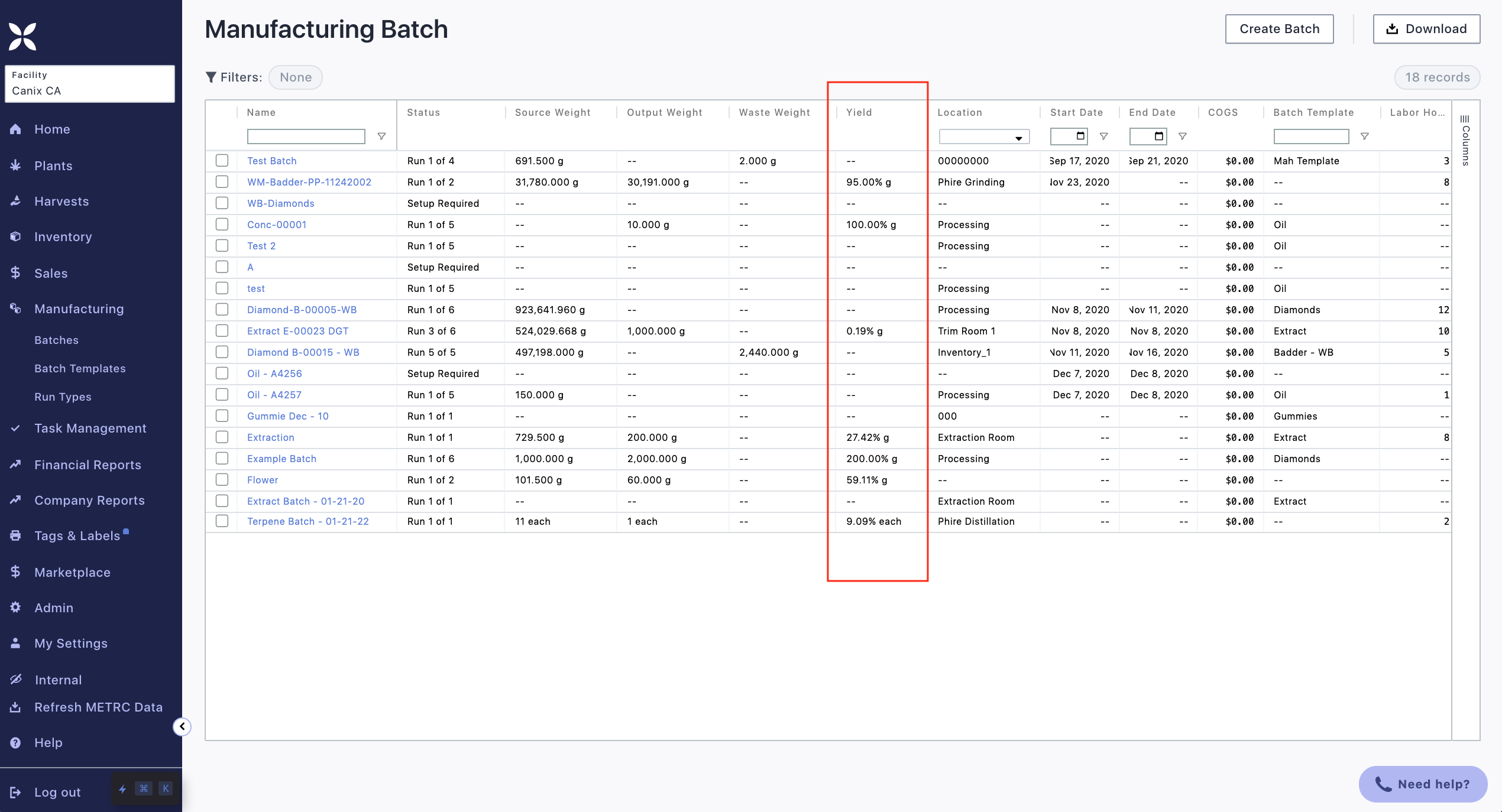This screenshot has height=812, width=1502.
Task: Click the Name filter text field
Action: pos(306,137)
